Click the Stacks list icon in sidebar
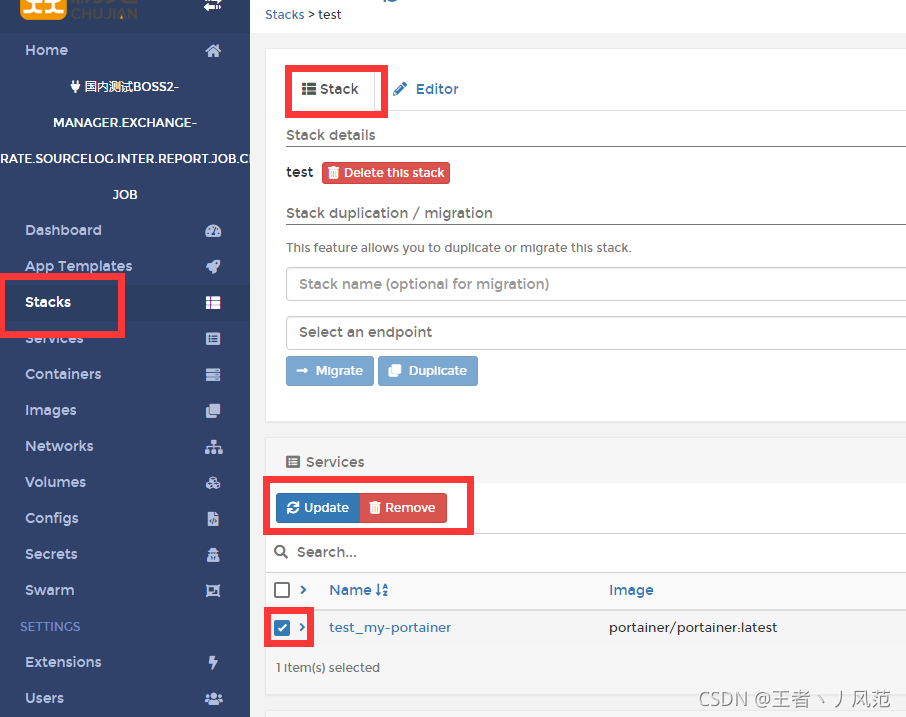Screen dimensions: 906x717 tap(213, 303)
